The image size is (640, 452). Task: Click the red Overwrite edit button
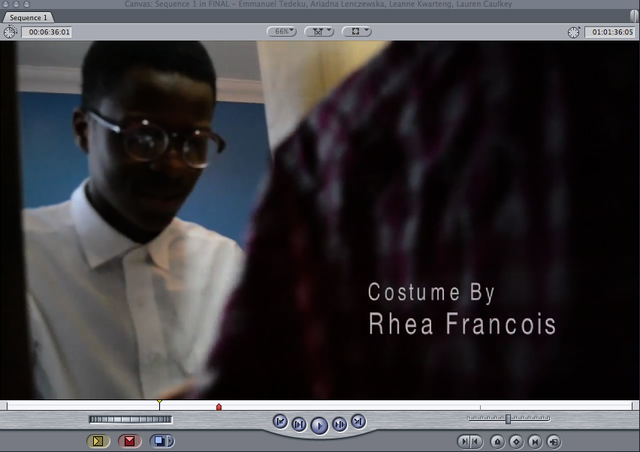tap(130, 441)
